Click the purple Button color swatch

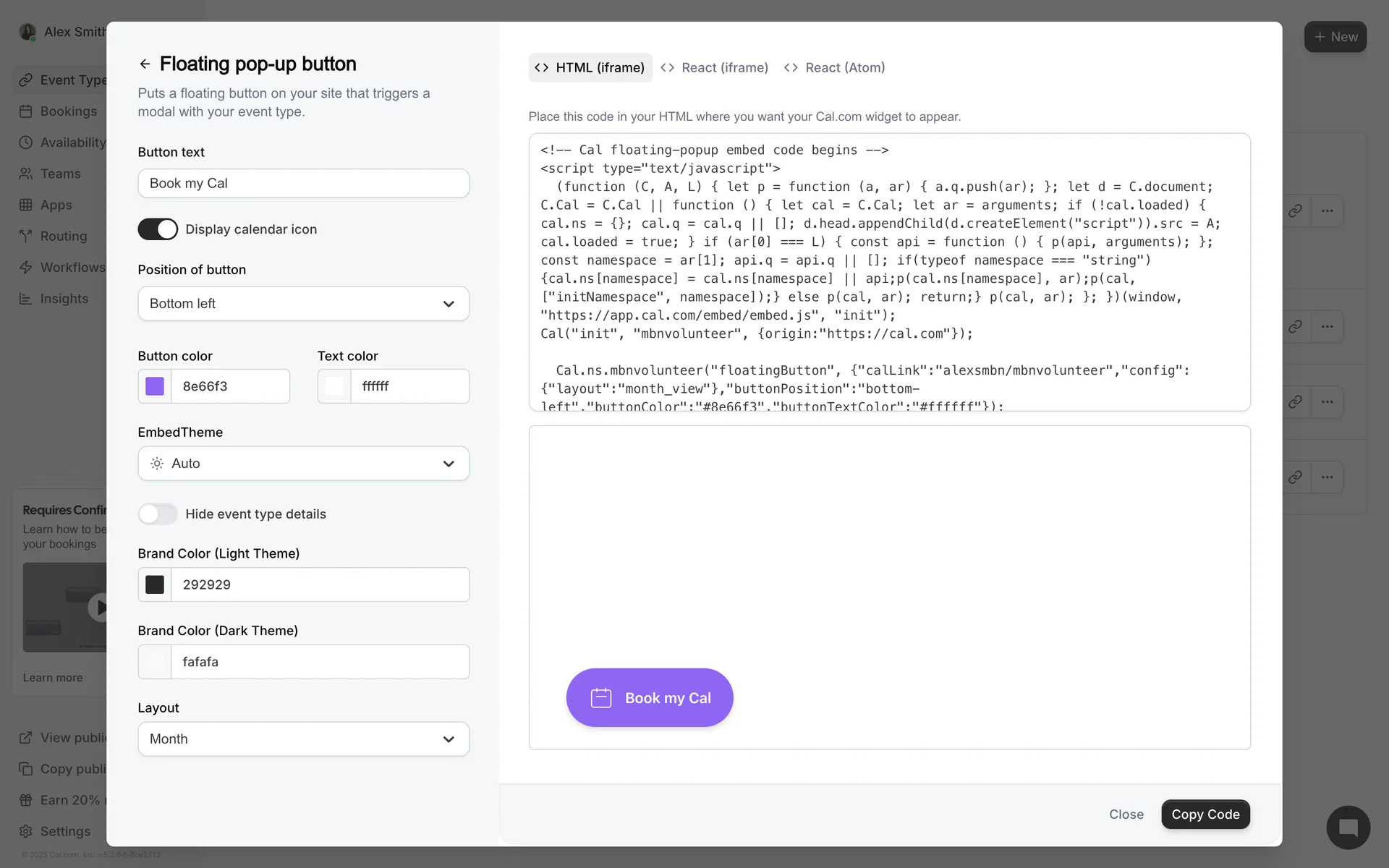[155, 386]
